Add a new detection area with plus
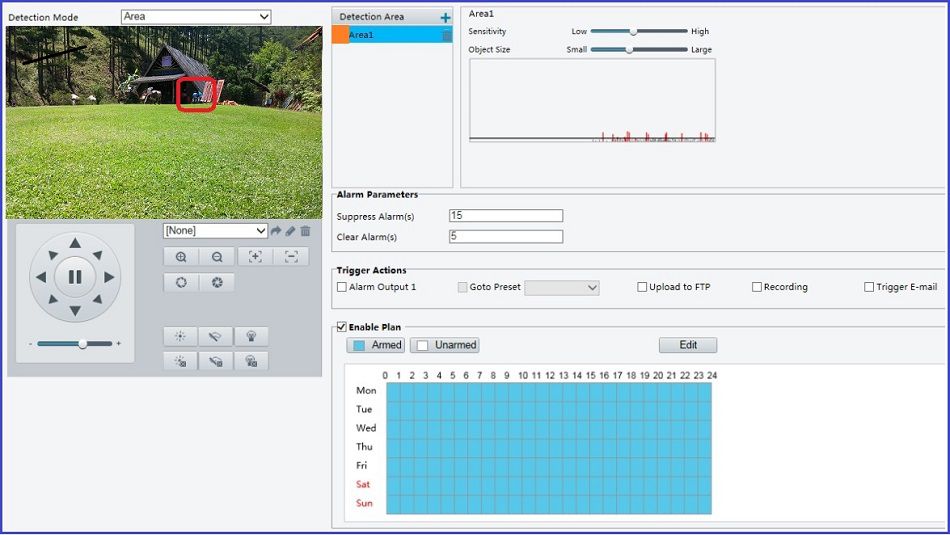The height and width of the screenshot is (535, 950). click(445, 18)
